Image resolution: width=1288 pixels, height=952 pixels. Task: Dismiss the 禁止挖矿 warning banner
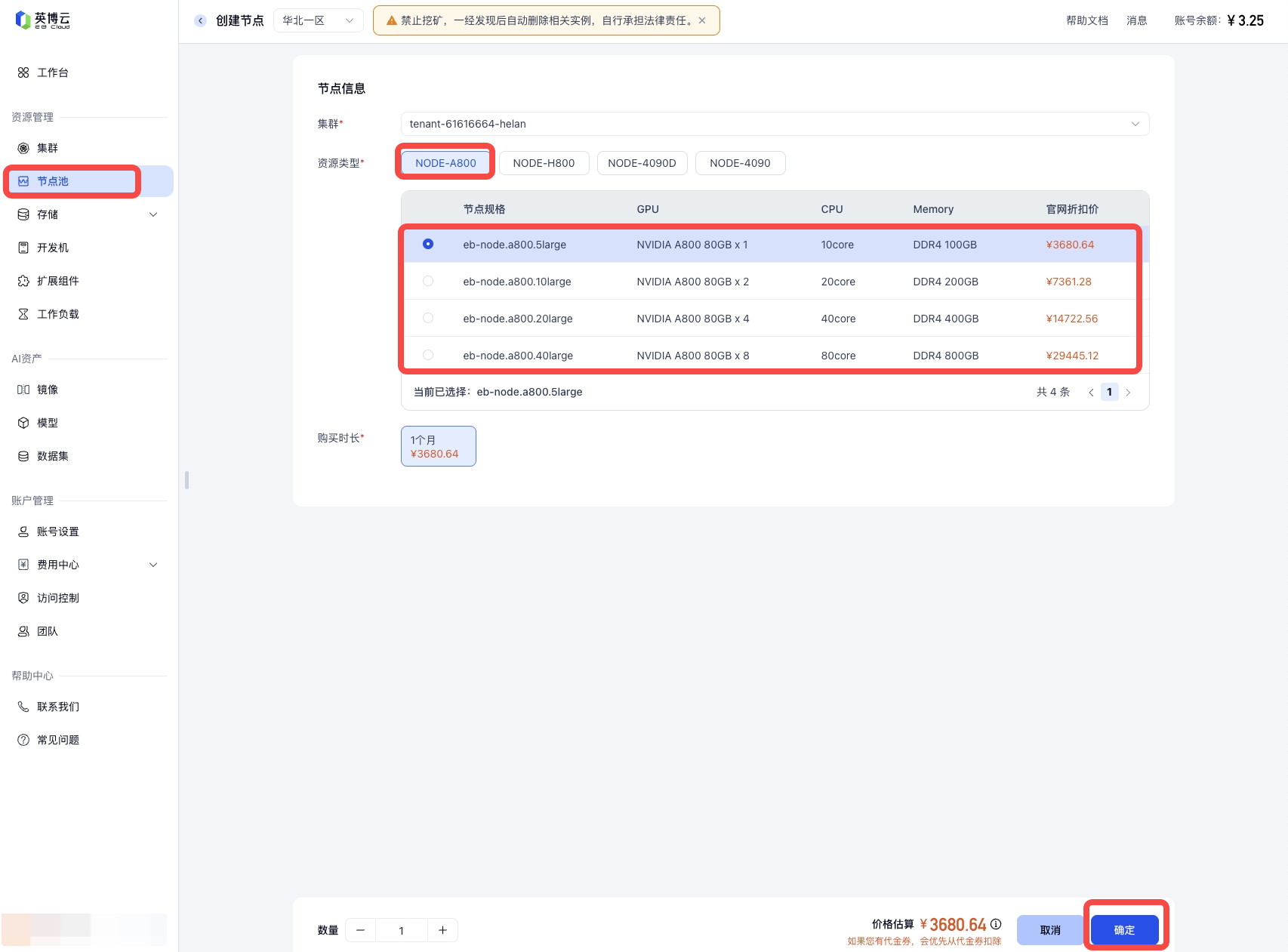tap(702, 20)
